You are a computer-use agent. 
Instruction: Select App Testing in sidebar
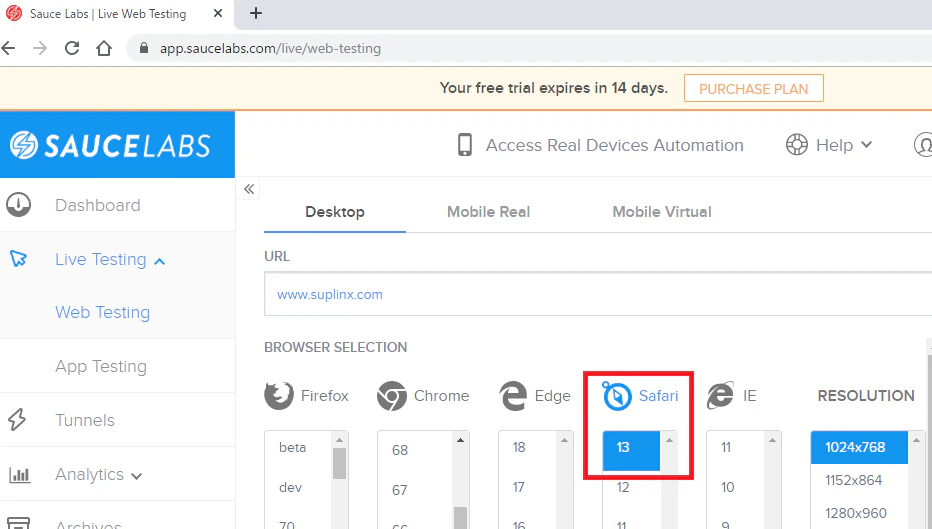(x=100, y=367)
